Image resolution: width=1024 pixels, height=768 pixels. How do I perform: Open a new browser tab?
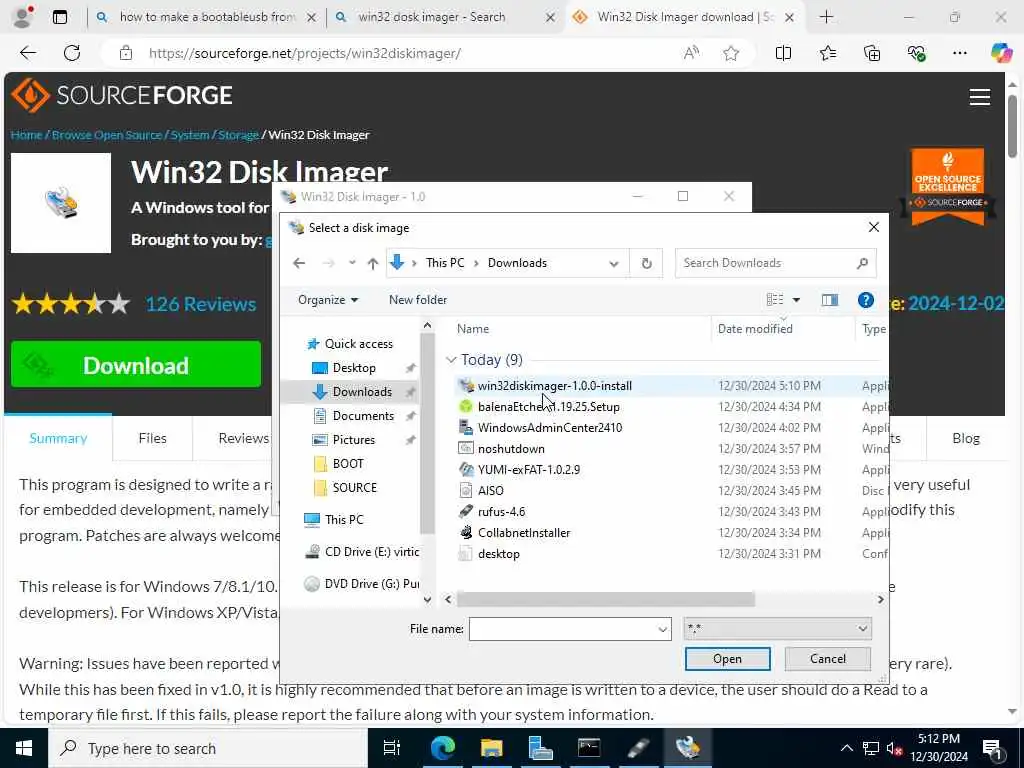tap(826, 18)
